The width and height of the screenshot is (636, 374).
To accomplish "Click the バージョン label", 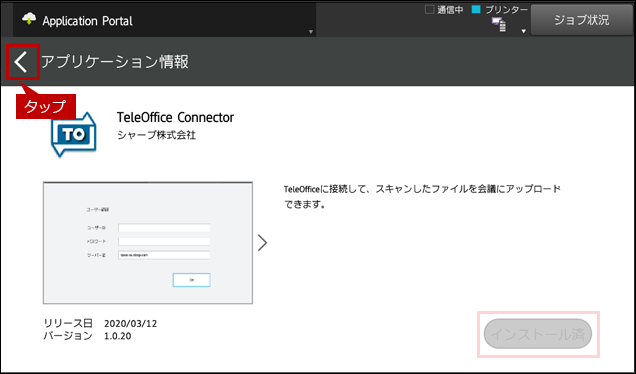I will tap(68, 336).
